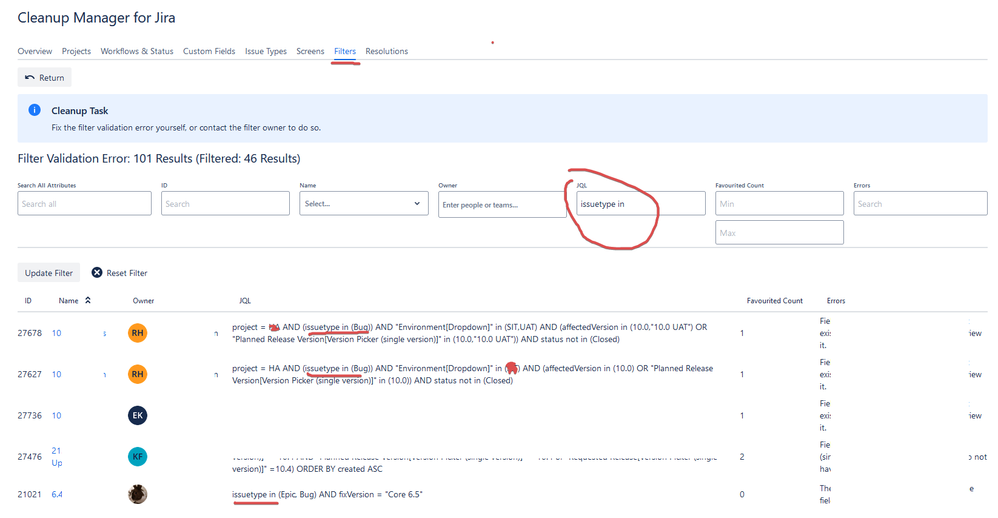Click favourited count 0 in row 21021

[741, 494]
